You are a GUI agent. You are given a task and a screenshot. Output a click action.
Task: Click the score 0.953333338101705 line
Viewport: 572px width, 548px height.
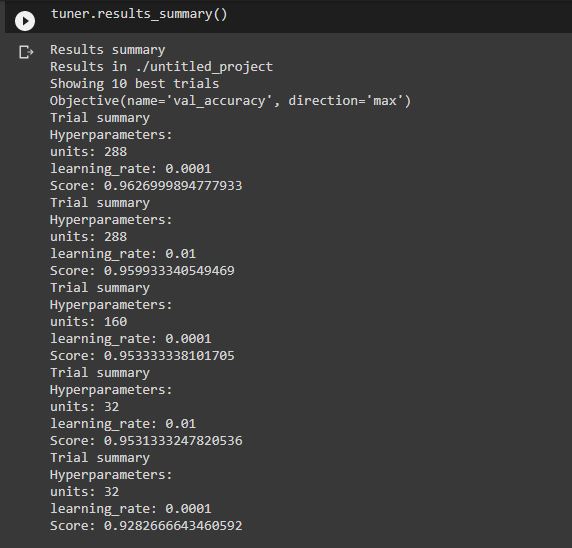142,356
